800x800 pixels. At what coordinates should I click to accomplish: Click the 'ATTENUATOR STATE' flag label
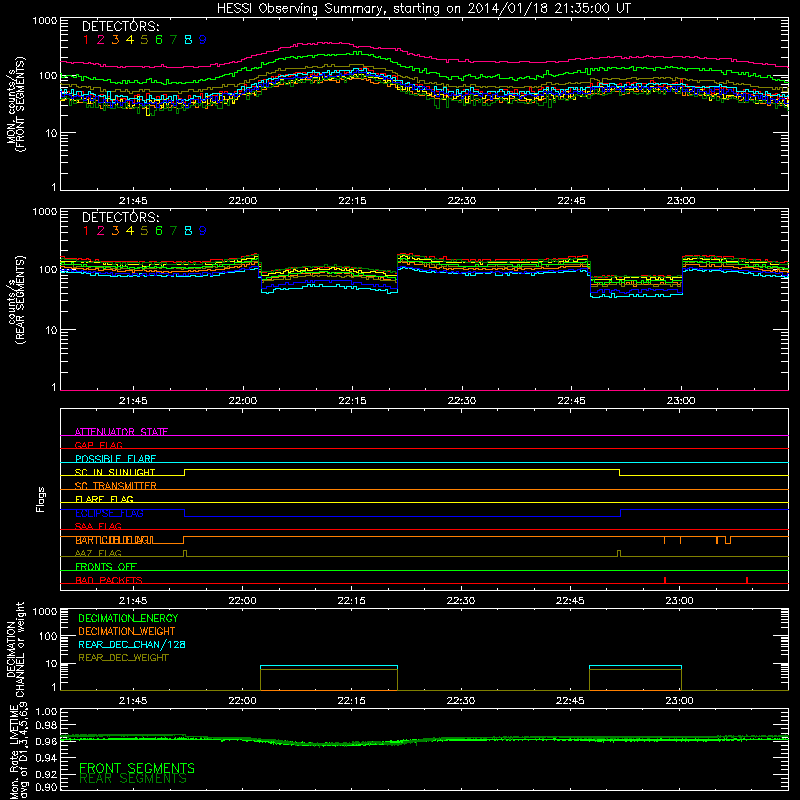[x=121, y=432]
